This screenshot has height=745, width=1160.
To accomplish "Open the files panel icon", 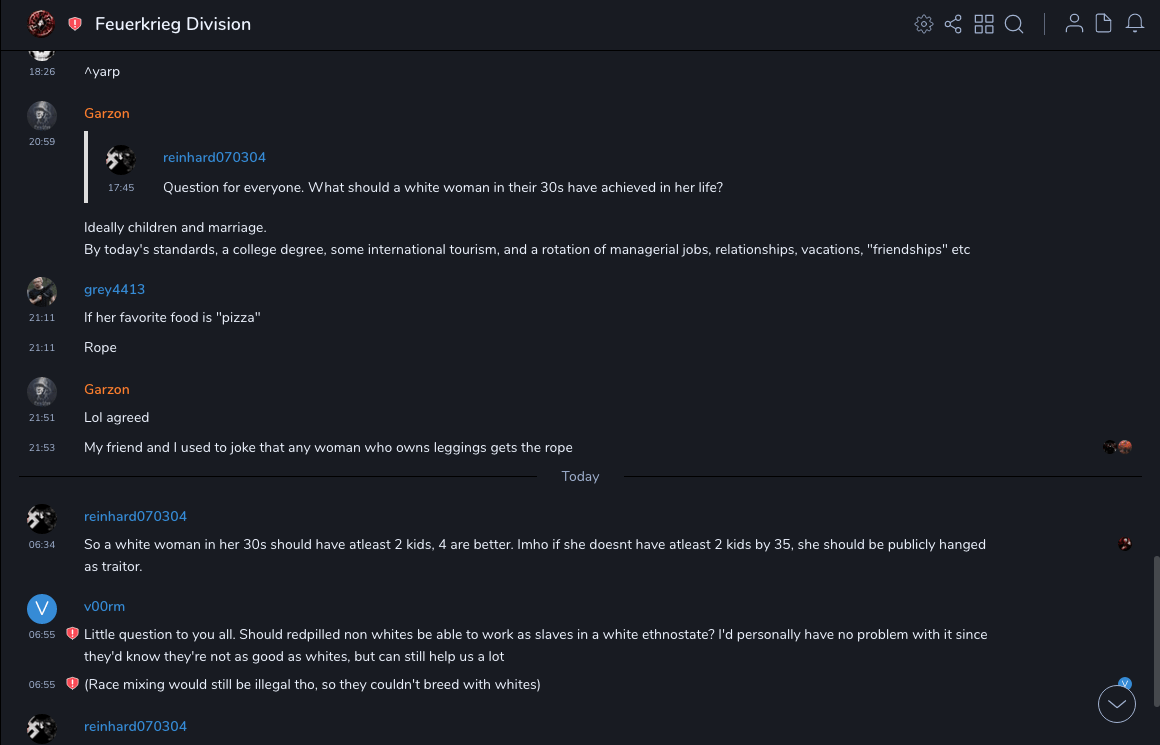I will click(1104, 24).
